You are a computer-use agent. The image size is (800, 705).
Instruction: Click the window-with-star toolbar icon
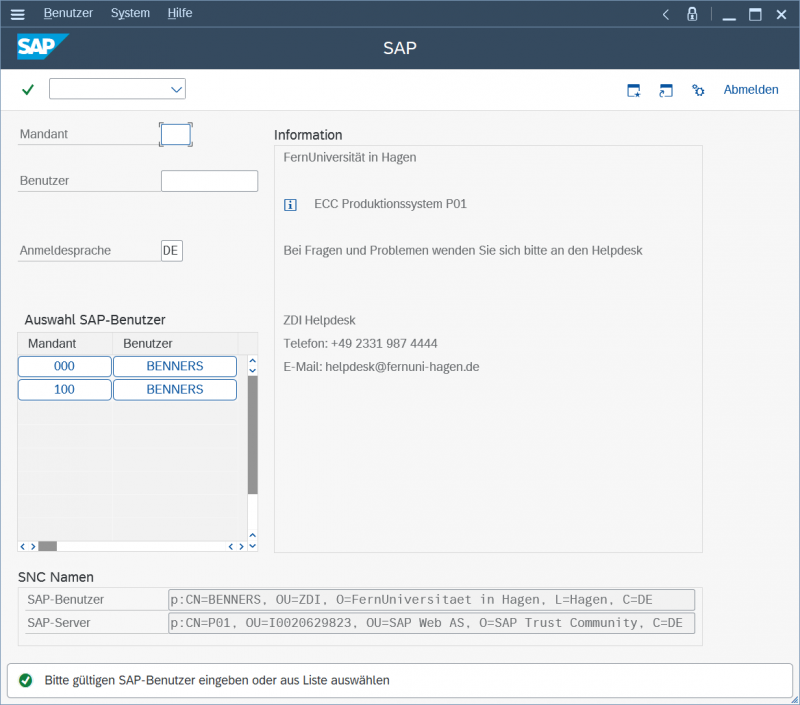coord(634,90)
